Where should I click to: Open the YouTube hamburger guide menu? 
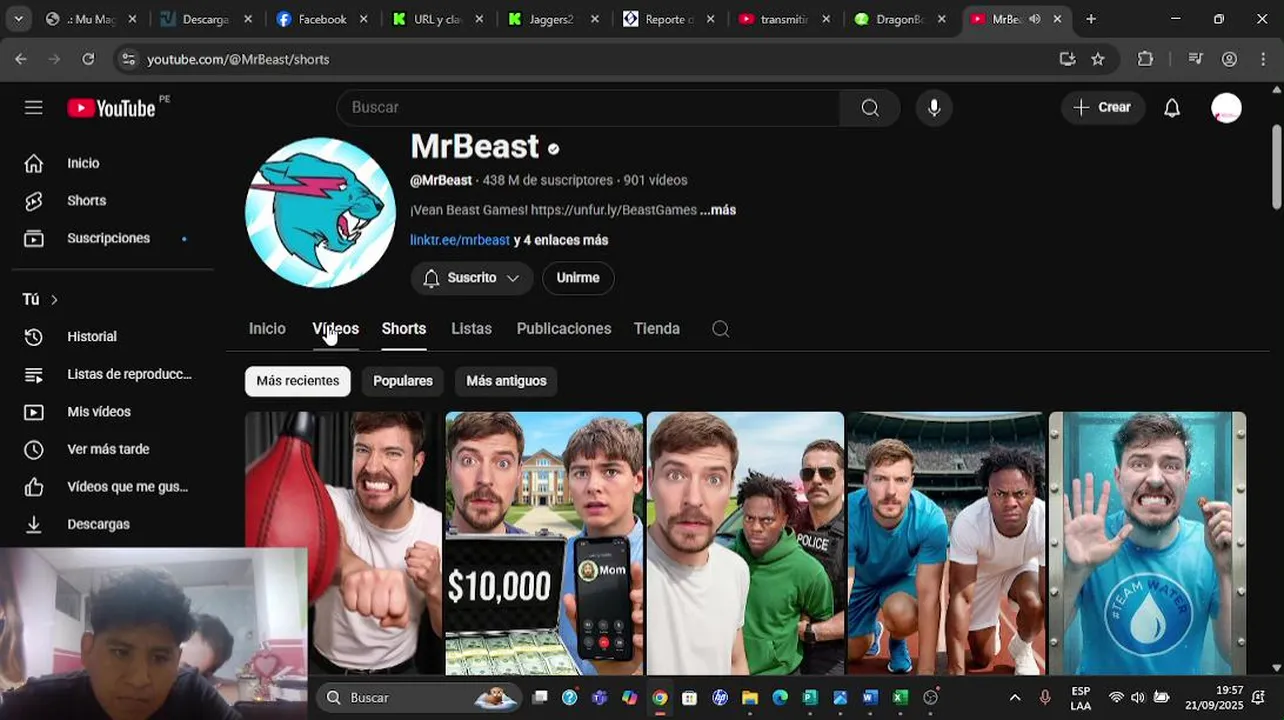click(34, 107)
